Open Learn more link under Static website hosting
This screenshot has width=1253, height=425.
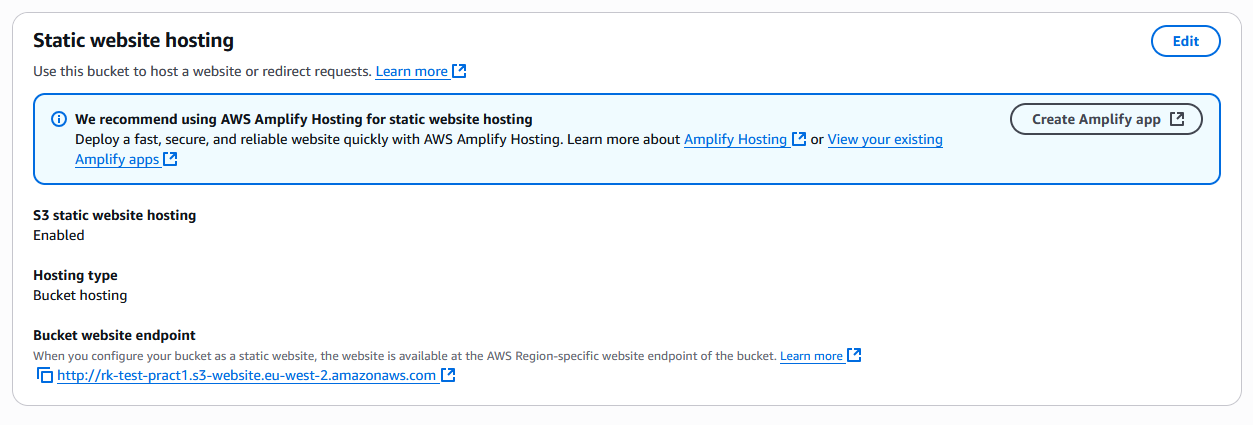click(x=411, y=72)
